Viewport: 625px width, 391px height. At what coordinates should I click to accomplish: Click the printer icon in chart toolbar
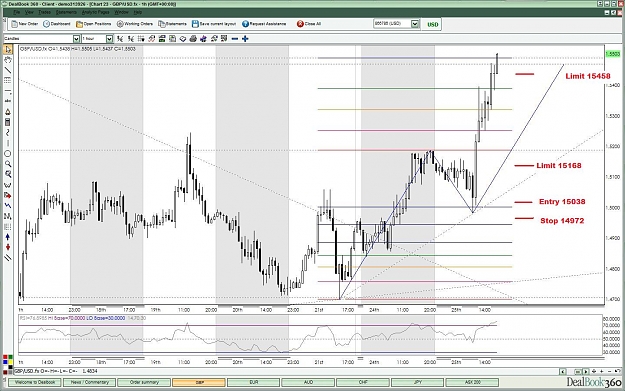point(193,39)
